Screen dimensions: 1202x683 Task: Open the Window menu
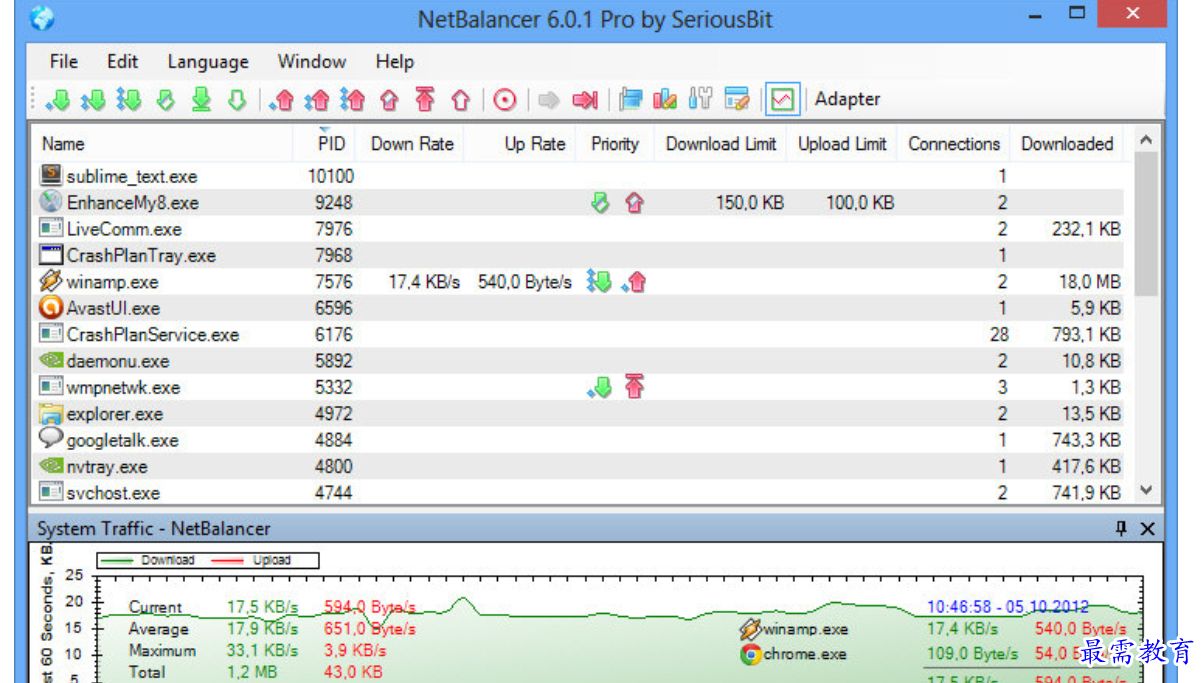coord(312,61)
